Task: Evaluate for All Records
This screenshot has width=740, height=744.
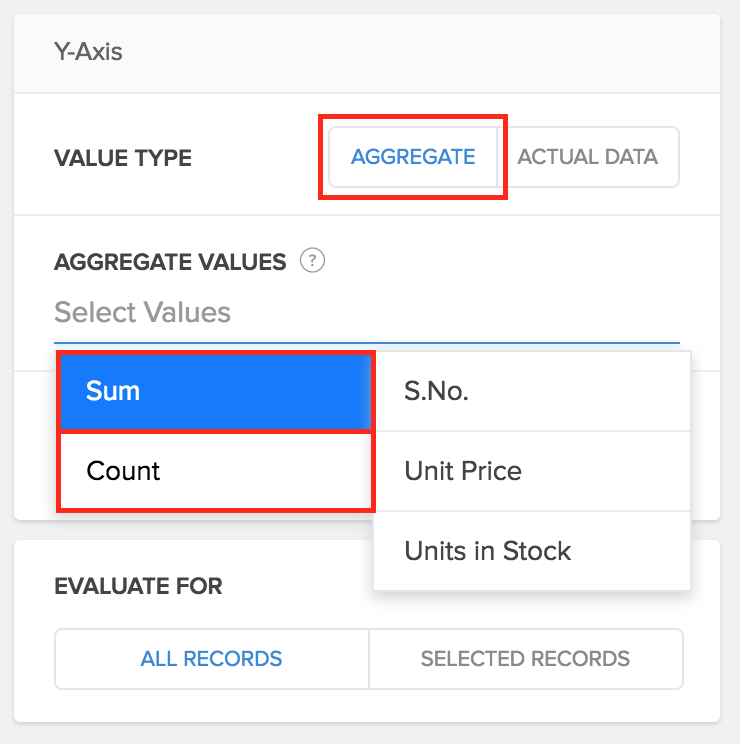Action: (212, 659)
